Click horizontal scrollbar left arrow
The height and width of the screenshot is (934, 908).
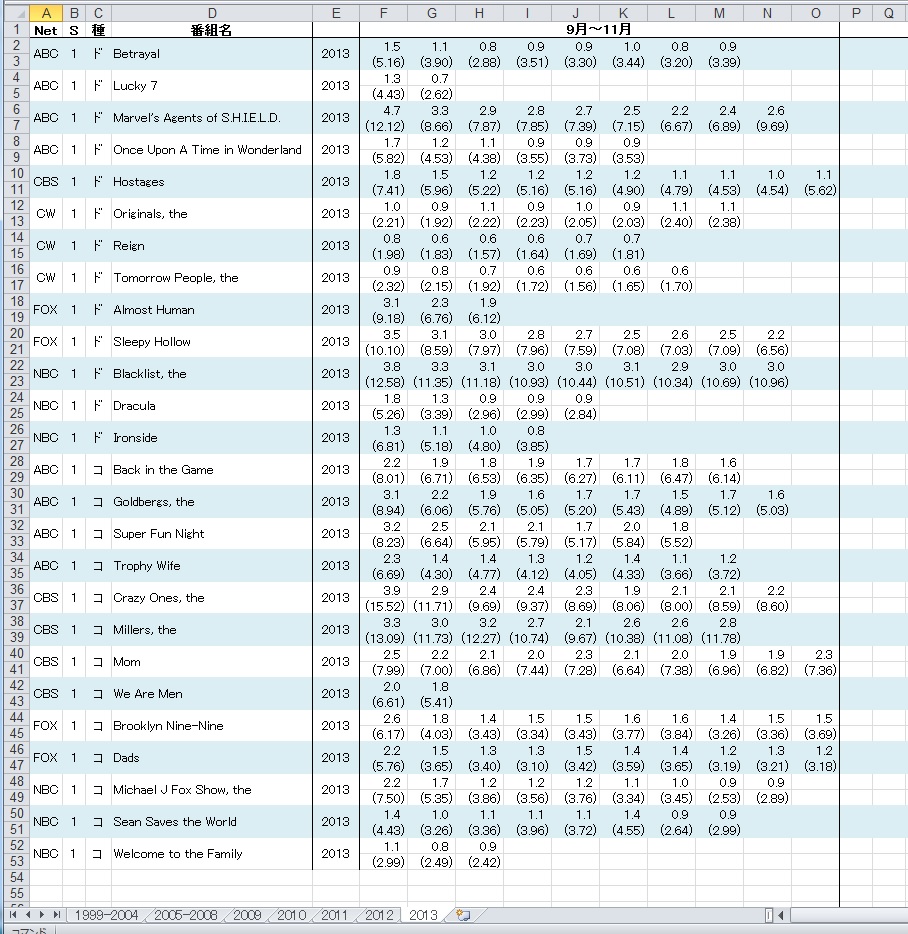point(780,914)
